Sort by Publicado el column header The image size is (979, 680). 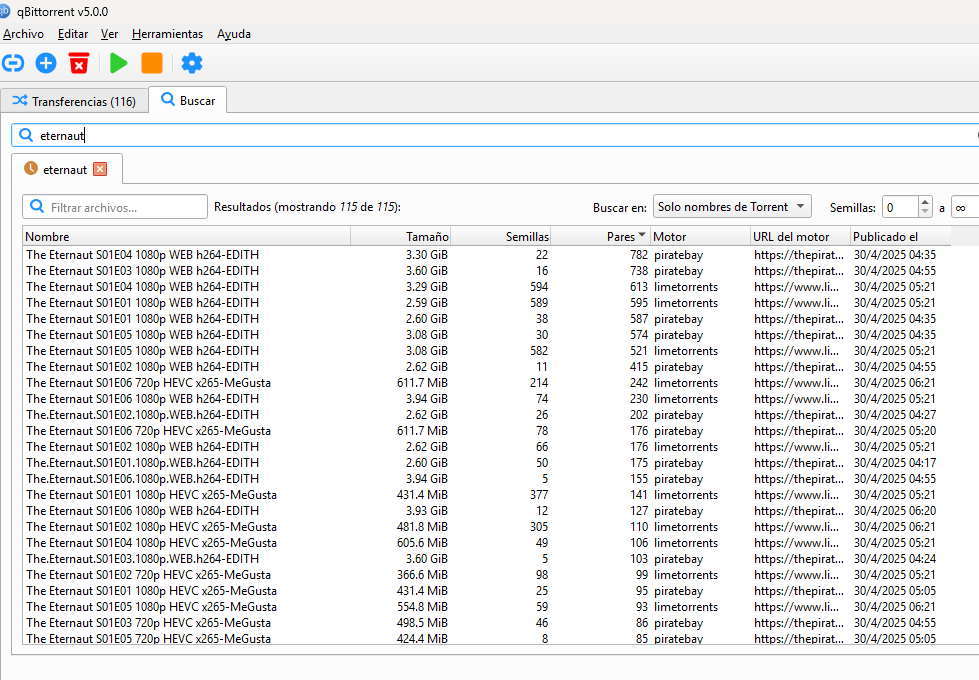coord(900,237)
